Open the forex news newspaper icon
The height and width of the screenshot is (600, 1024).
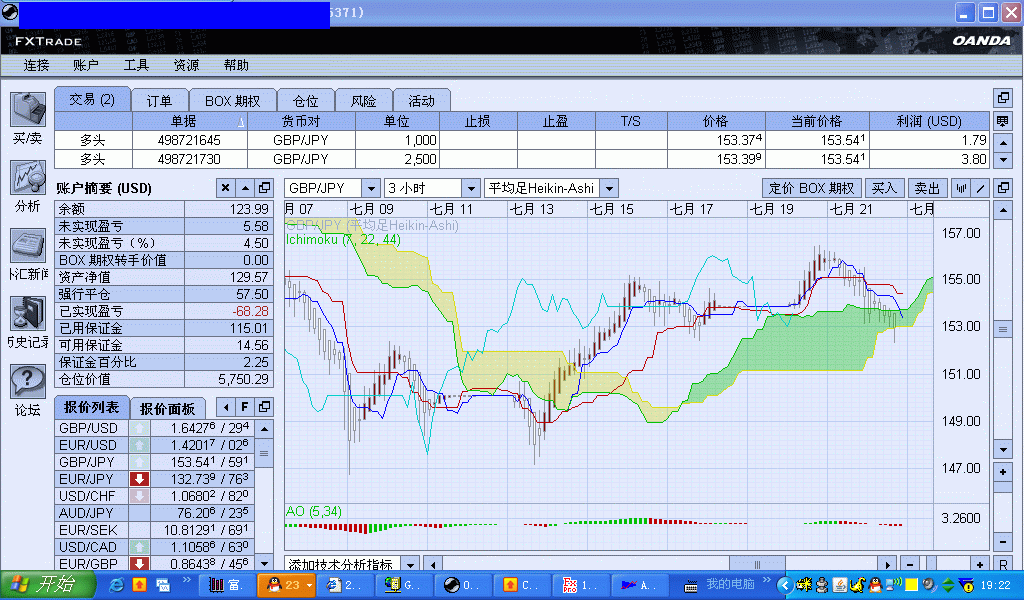(x=27, y=246)
